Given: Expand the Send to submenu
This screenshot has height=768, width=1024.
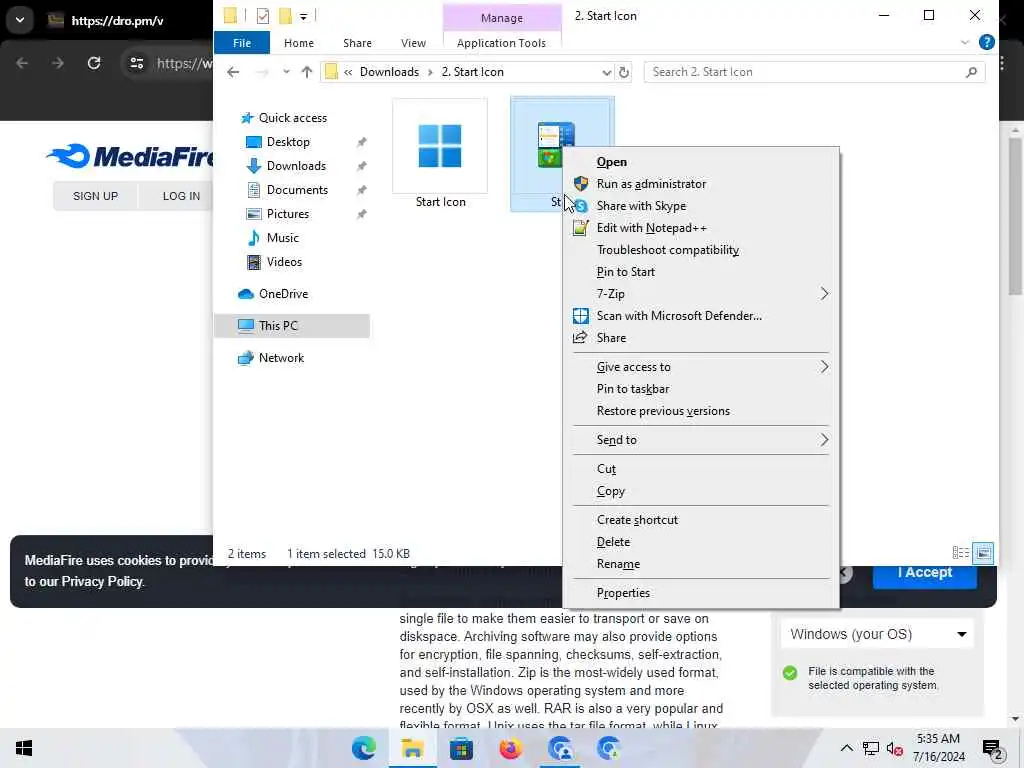Looking at the screenshot, I should coord(700,440).
